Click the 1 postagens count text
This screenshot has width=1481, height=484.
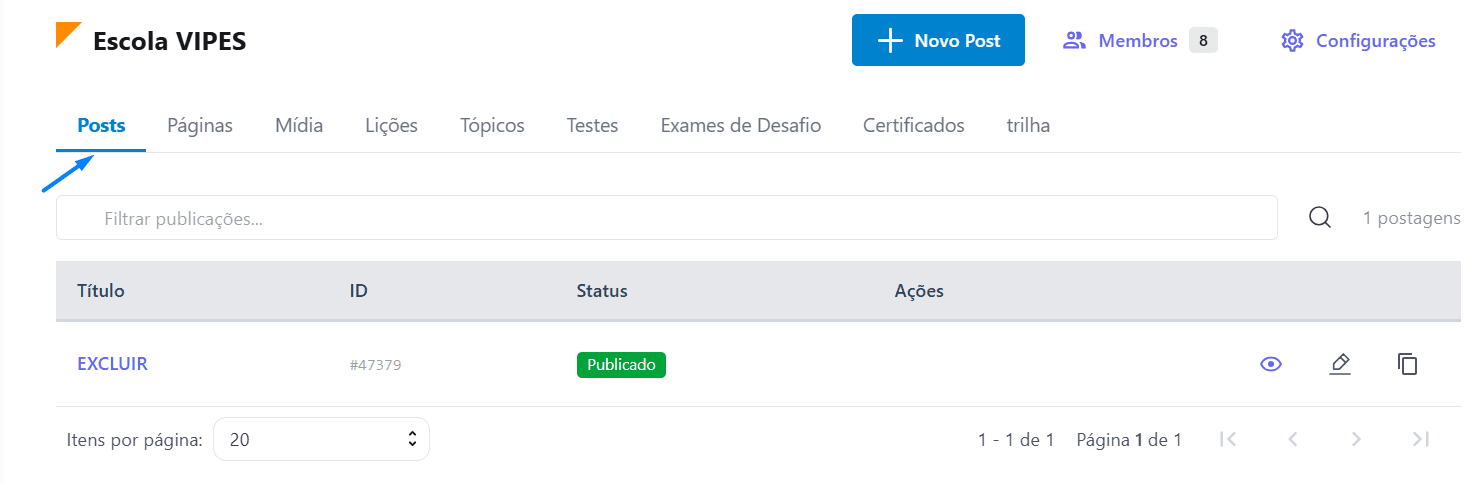point(1411,218)
